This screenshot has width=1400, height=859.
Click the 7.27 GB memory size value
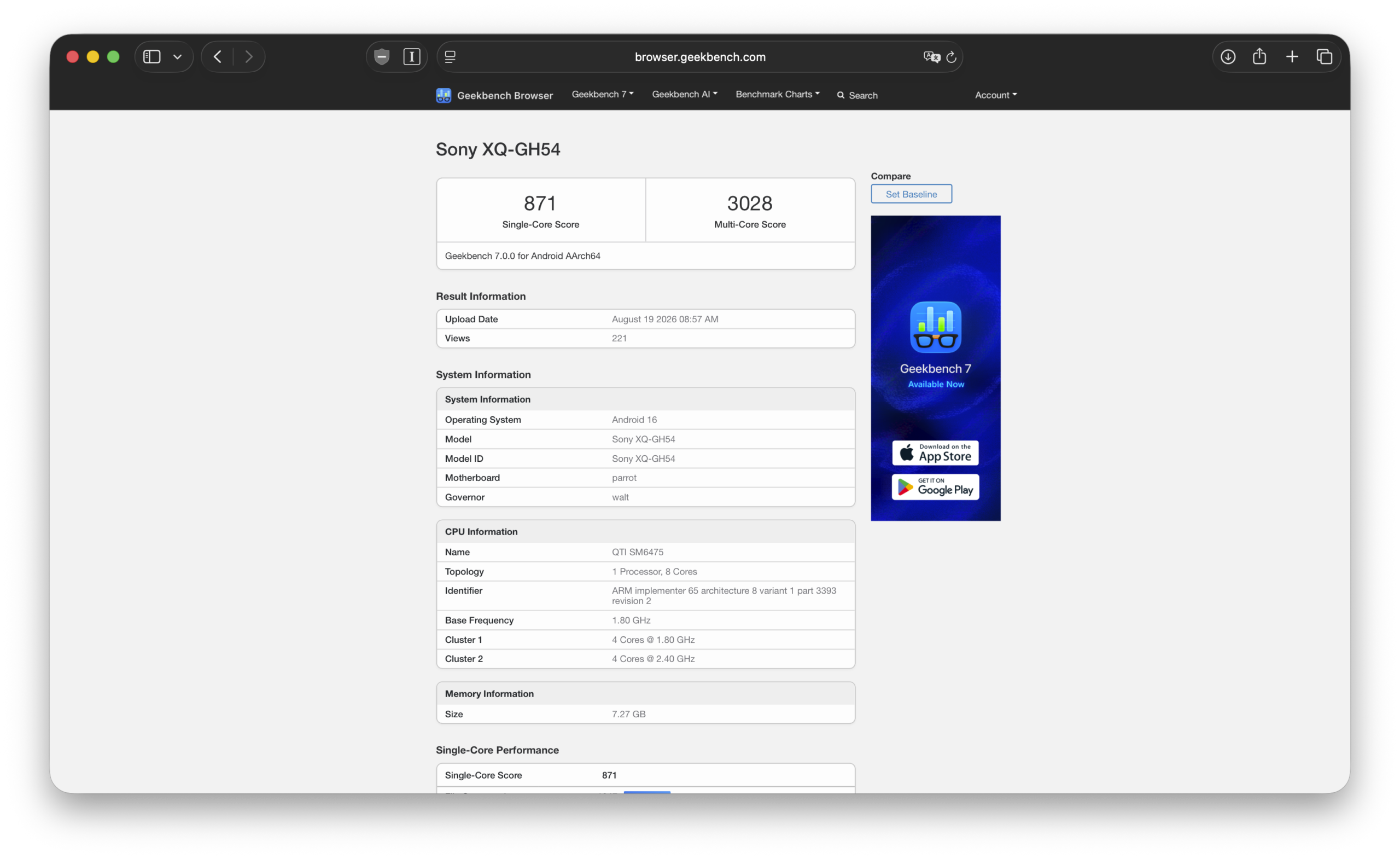pyautogui.click(x=628, y=714)
